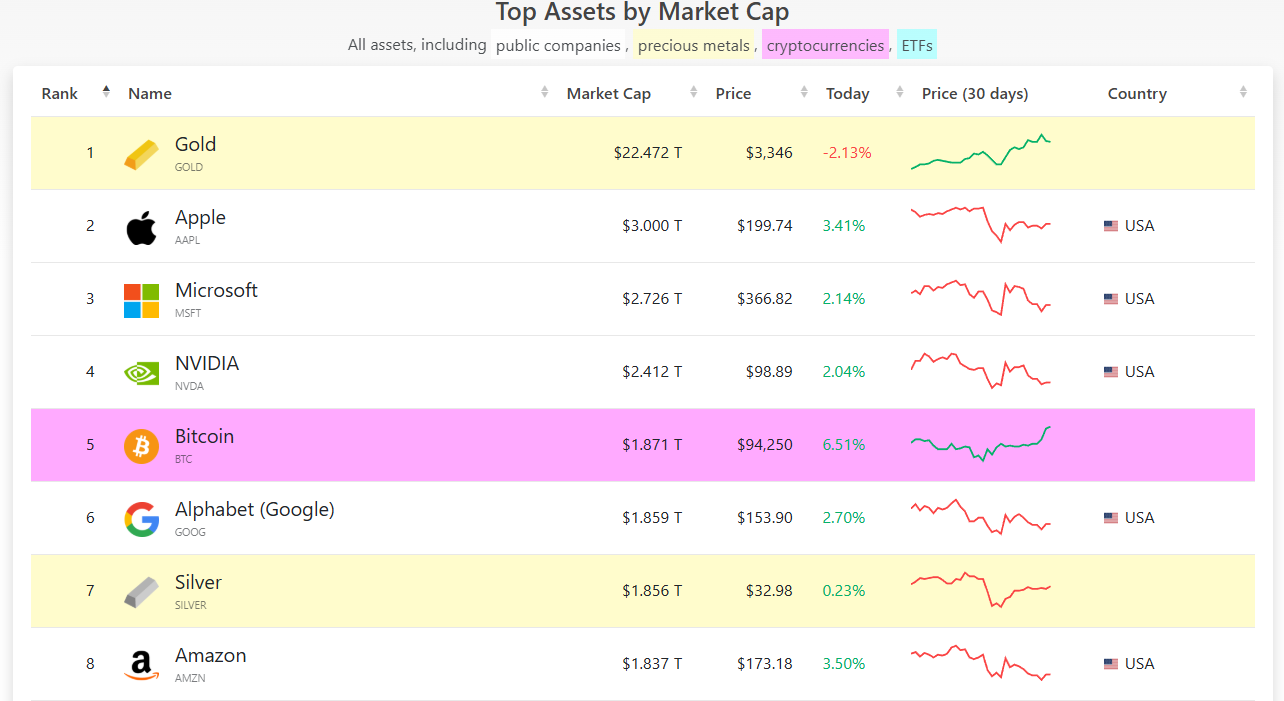This screenshot has width=1284, height=701.
Task: Click the USA flag in Apple's row
Action: 1111,226
